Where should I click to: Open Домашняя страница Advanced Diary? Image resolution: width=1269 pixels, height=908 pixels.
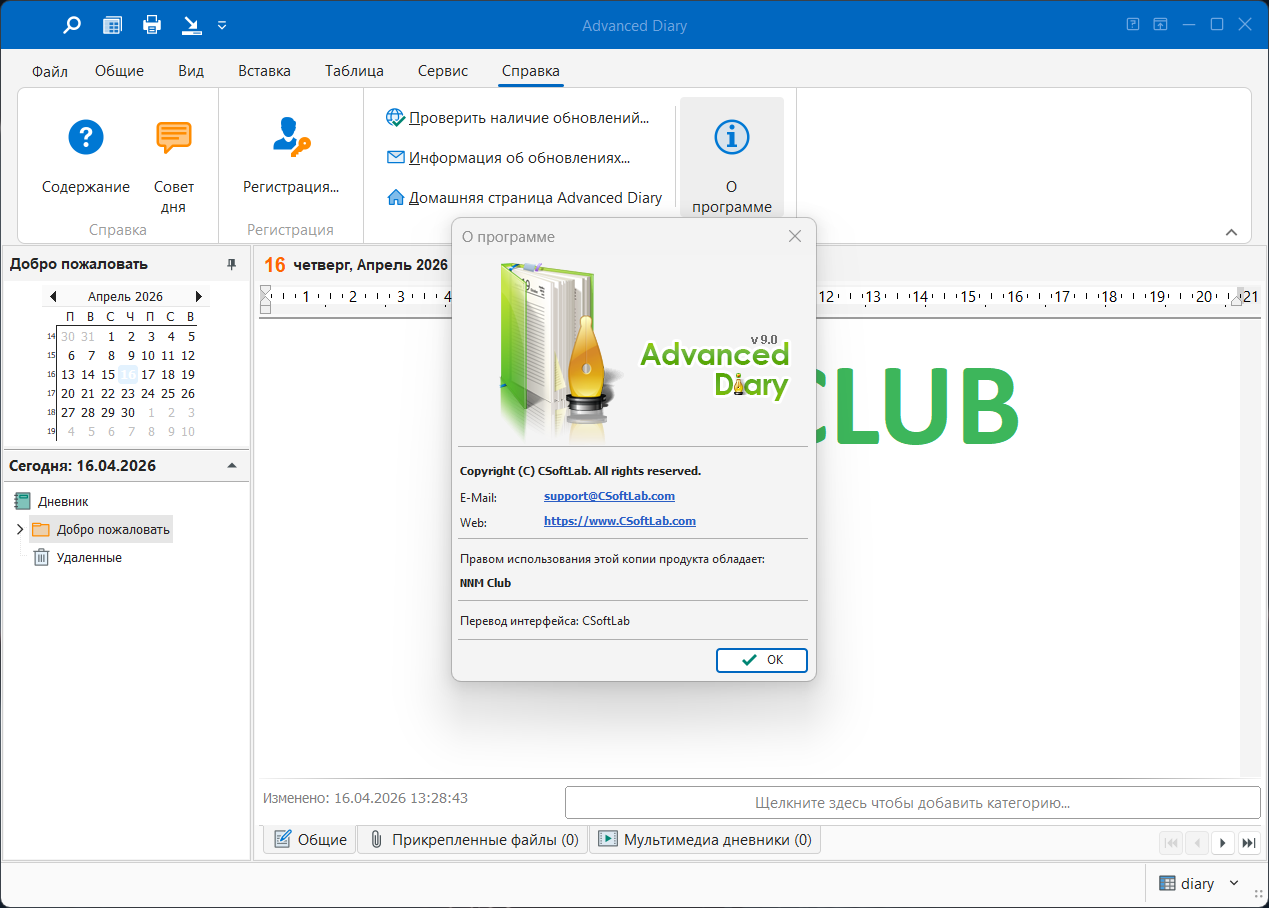tap(524, 198)
